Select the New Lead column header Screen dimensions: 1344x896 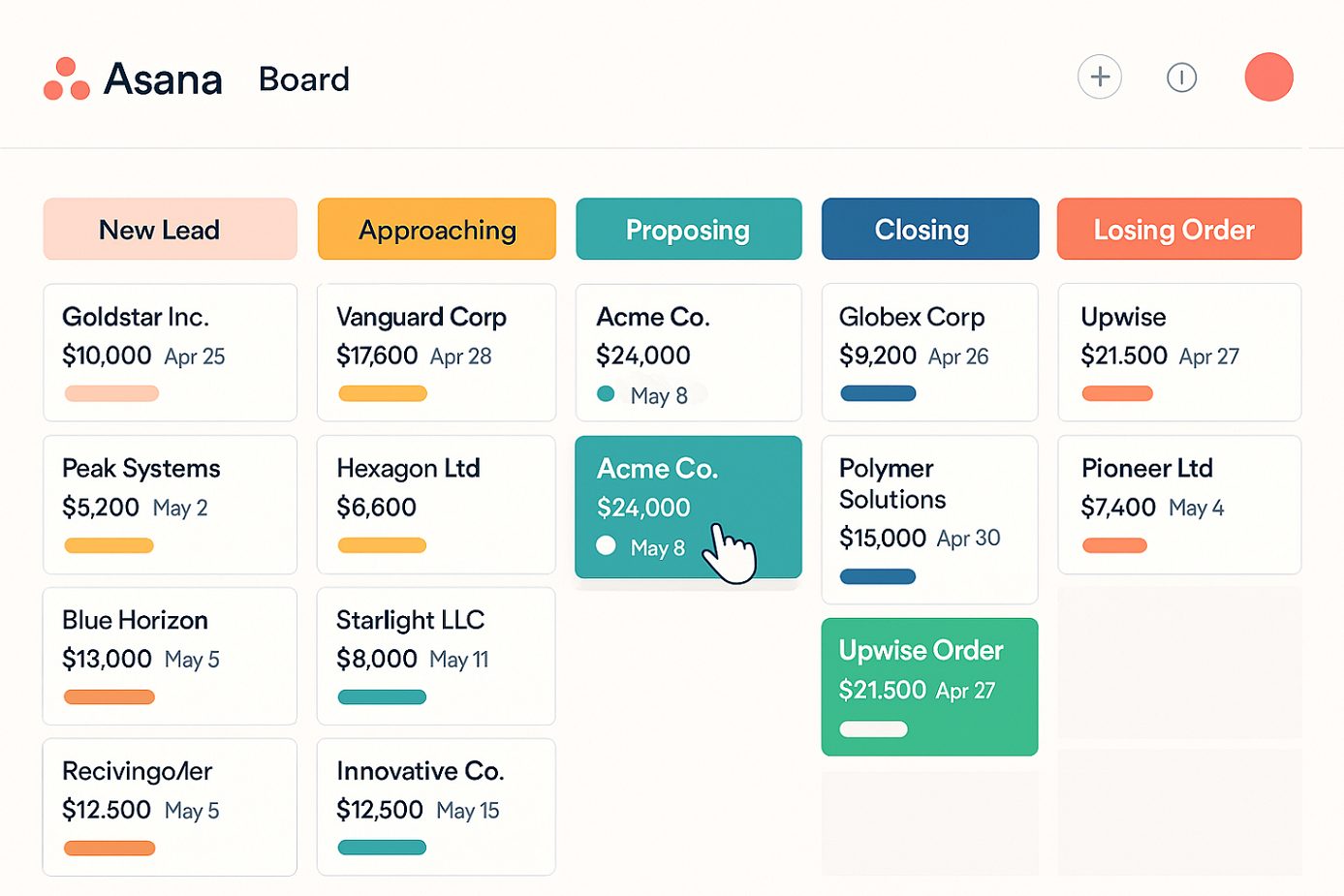(170, 230)
